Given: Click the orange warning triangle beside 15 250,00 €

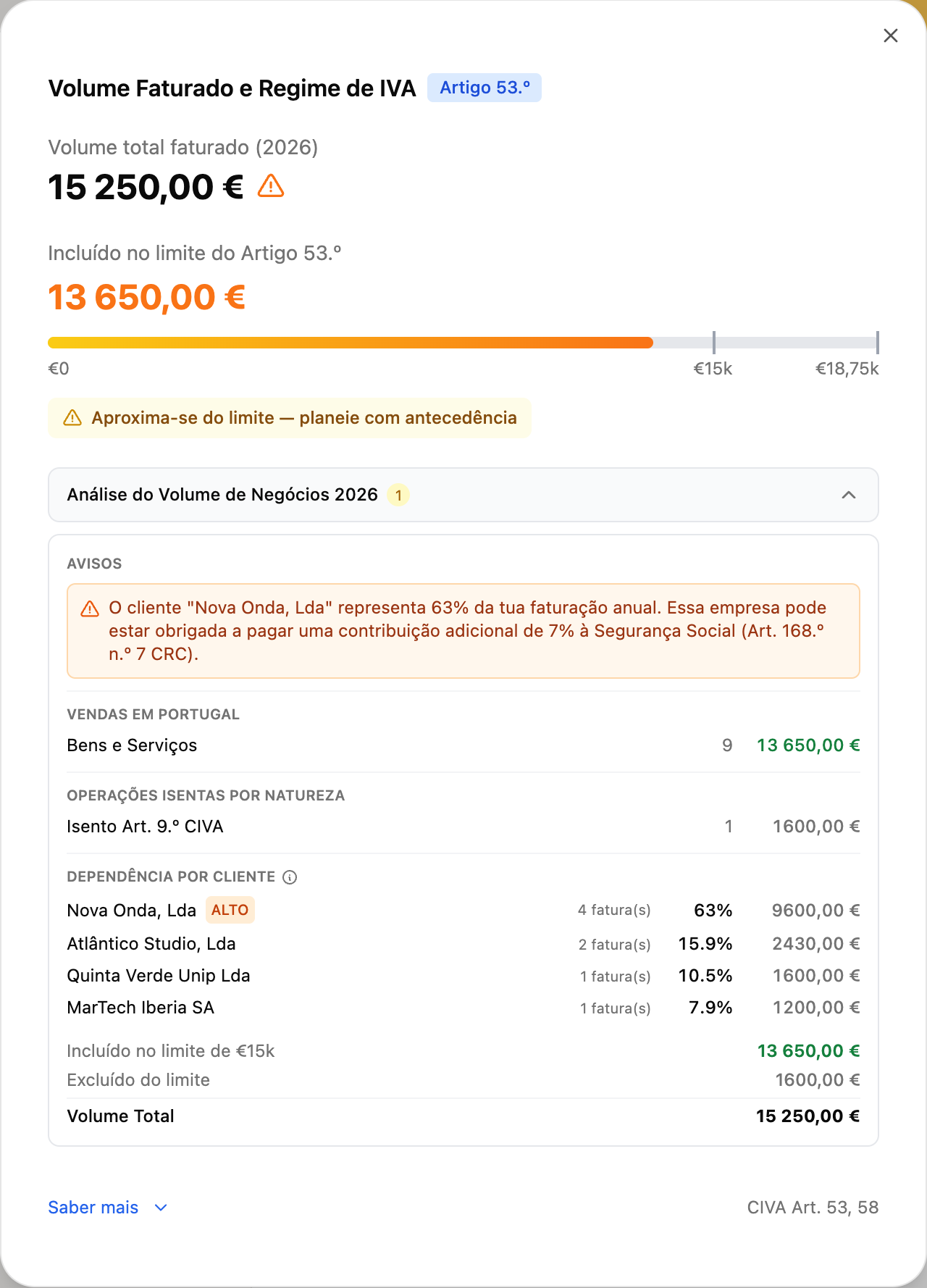Looking at the screenshot, I should click(271, 186).
